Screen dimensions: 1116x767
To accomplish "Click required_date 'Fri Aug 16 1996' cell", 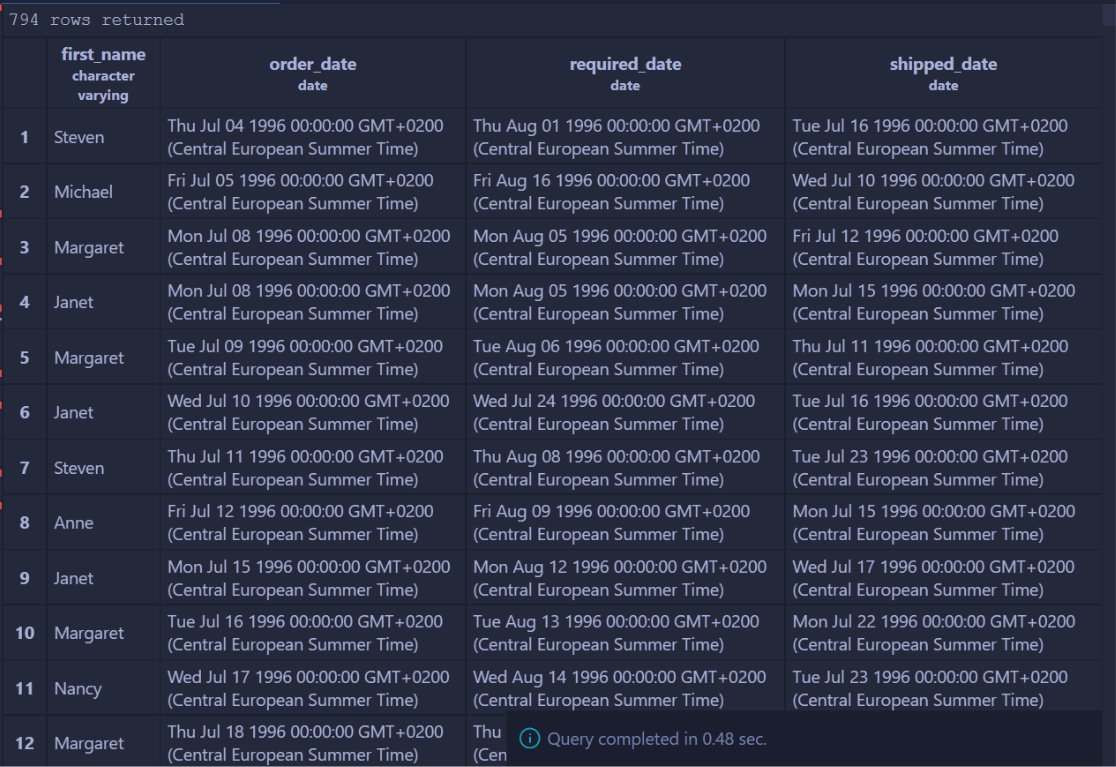I will tap(625, 191).
